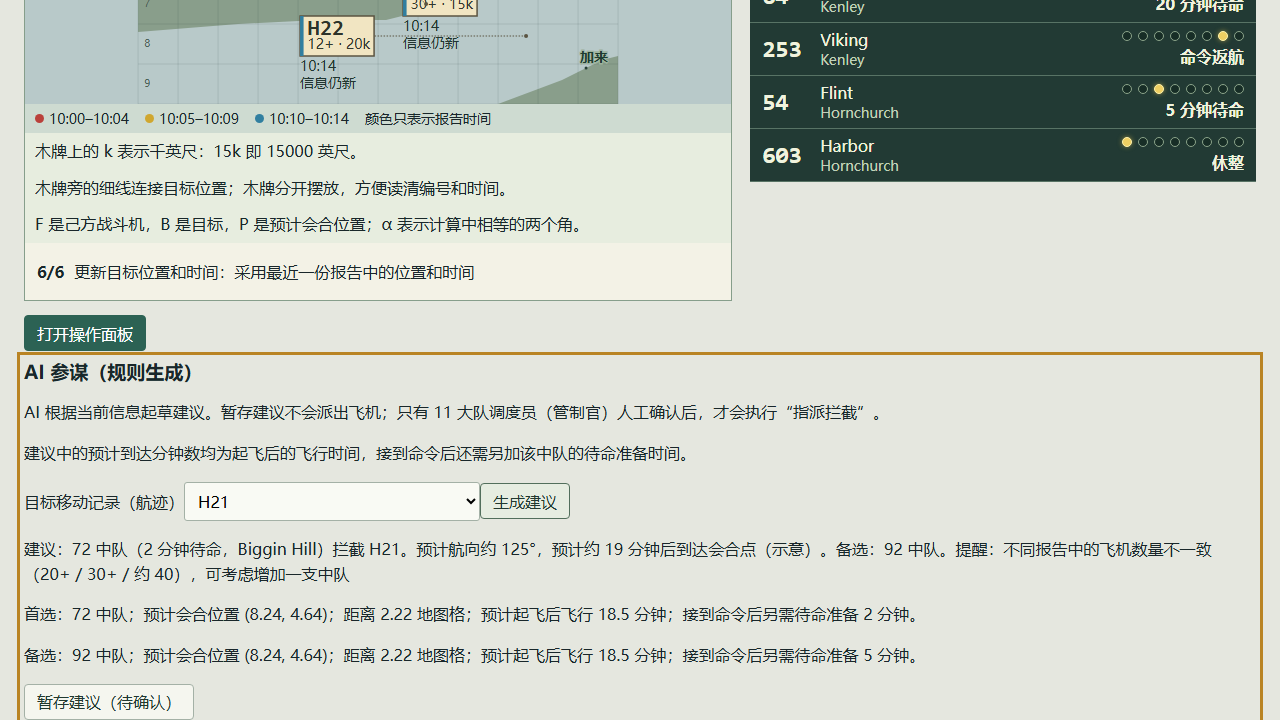Click the lit readiness dot in Flint row

pos(1159,89)
